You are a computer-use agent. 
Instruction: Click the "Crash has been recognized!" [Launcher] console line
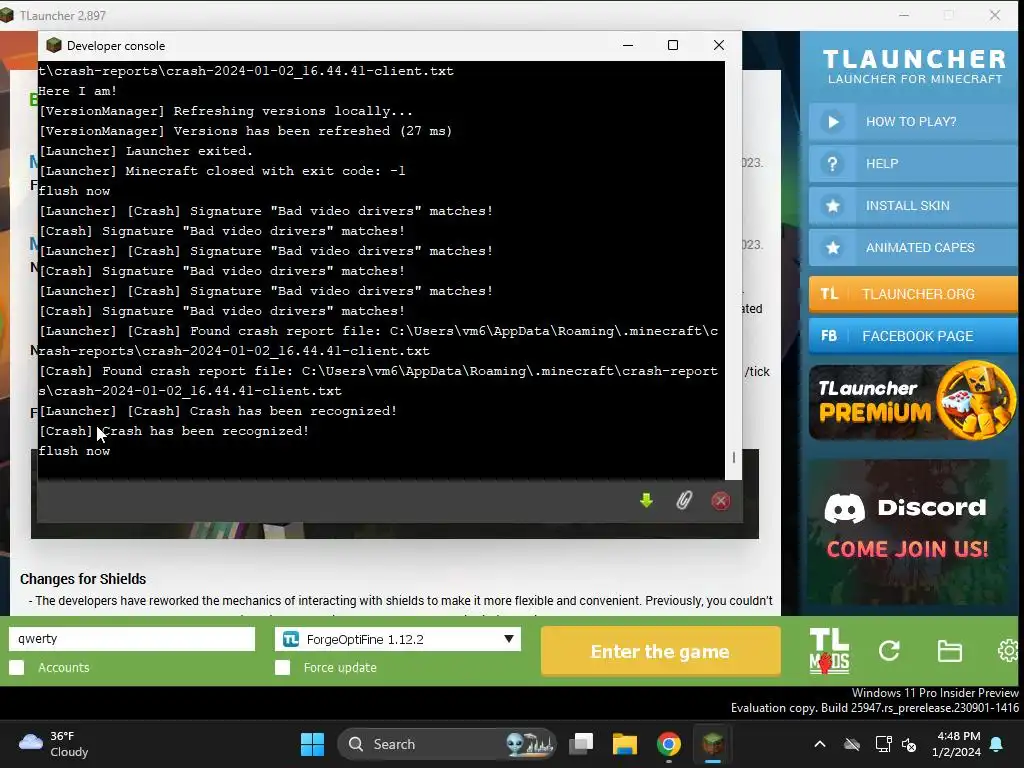pyautogui.click(x=218, y=411)
